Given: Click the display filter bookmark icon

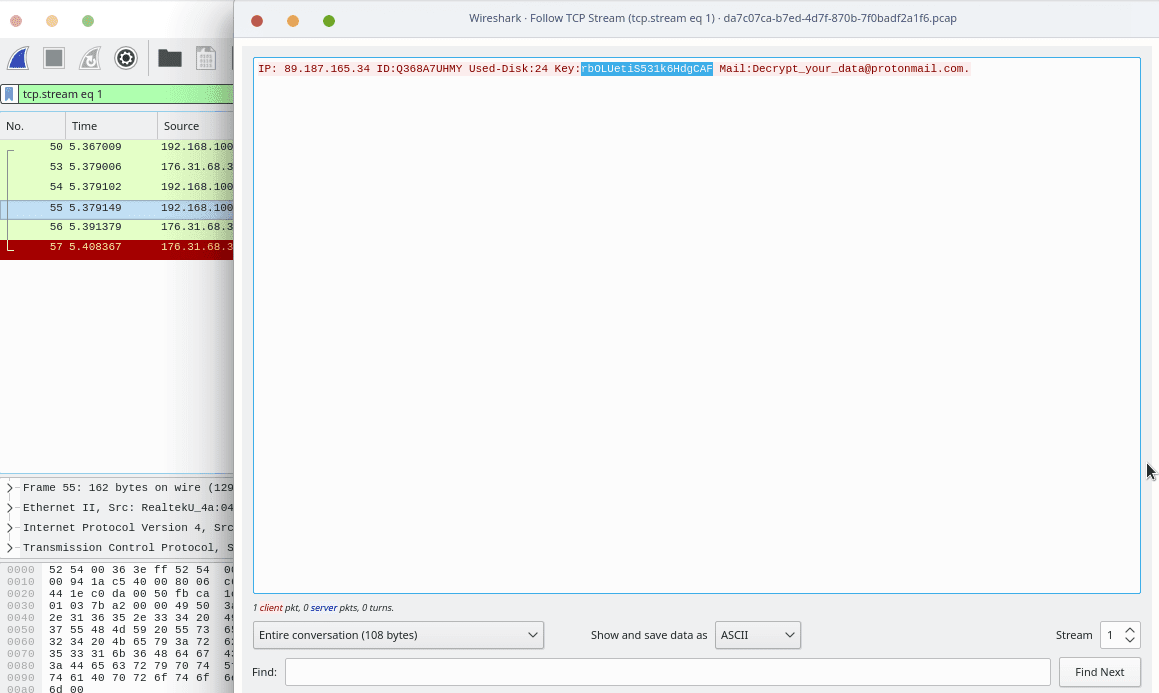Looking at the screenshot, I should pyautogui.click(x=9, y=94).
